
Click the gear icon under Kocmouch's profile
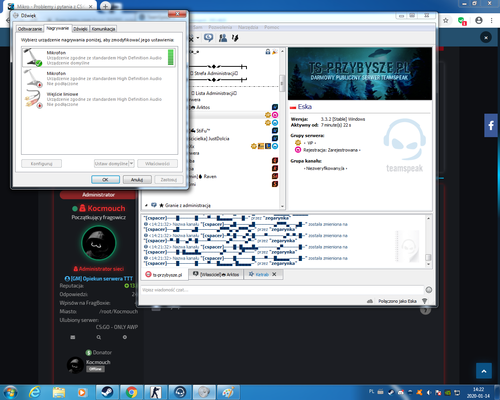click(125, 337)
